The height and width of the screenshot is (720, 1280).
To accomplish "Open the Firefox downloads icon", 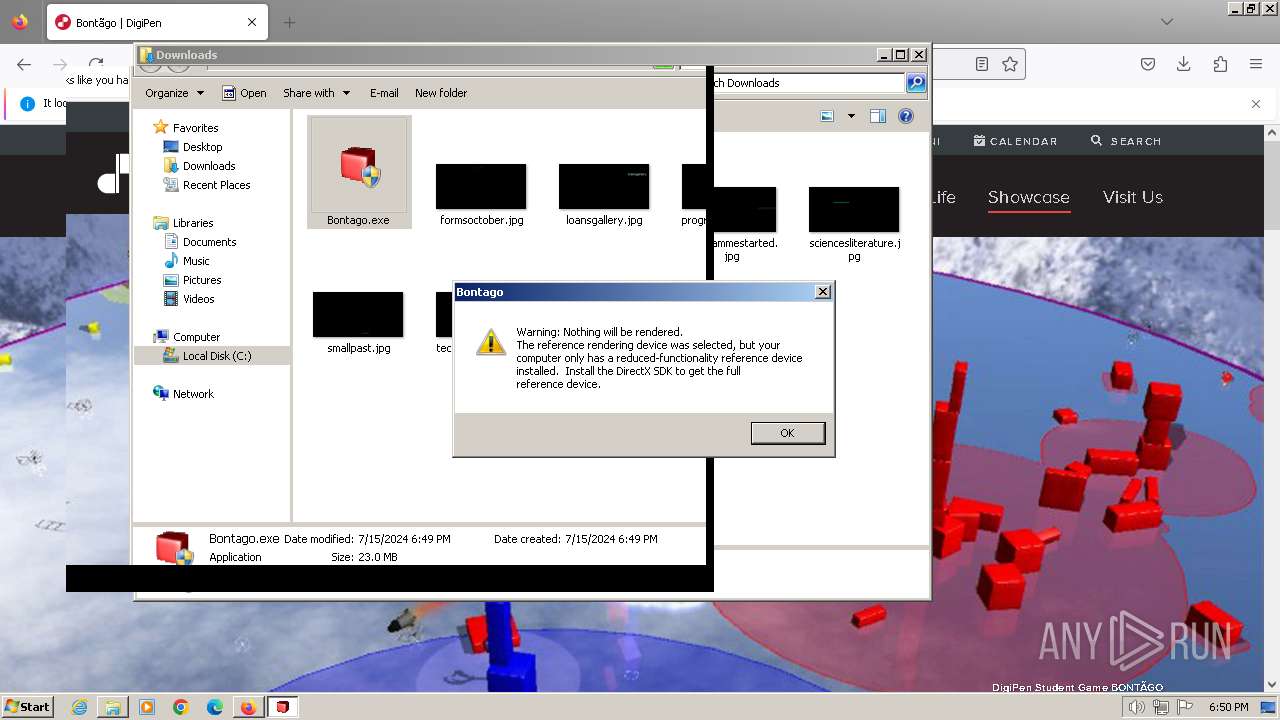I will tap(1183, 64).
